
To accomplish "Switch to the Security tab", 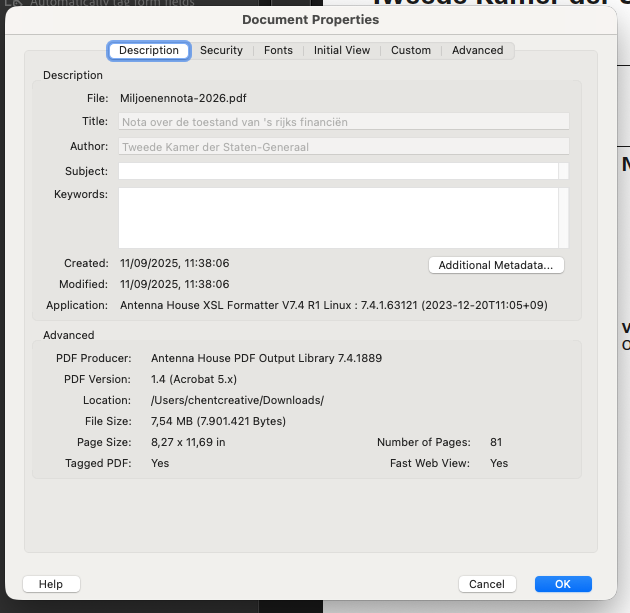I will click(x=221, y=50).
